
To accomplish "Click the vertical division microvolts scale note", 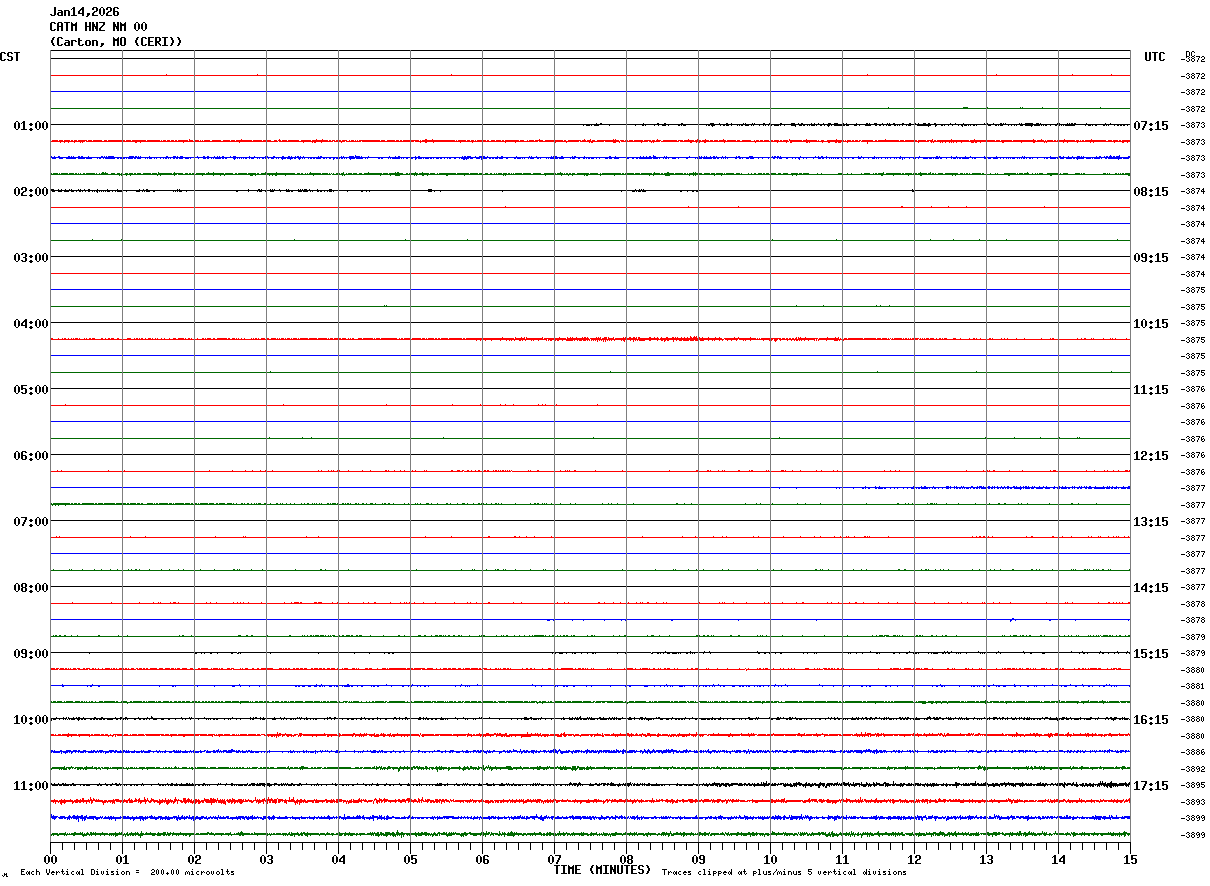I will point(127,873).
